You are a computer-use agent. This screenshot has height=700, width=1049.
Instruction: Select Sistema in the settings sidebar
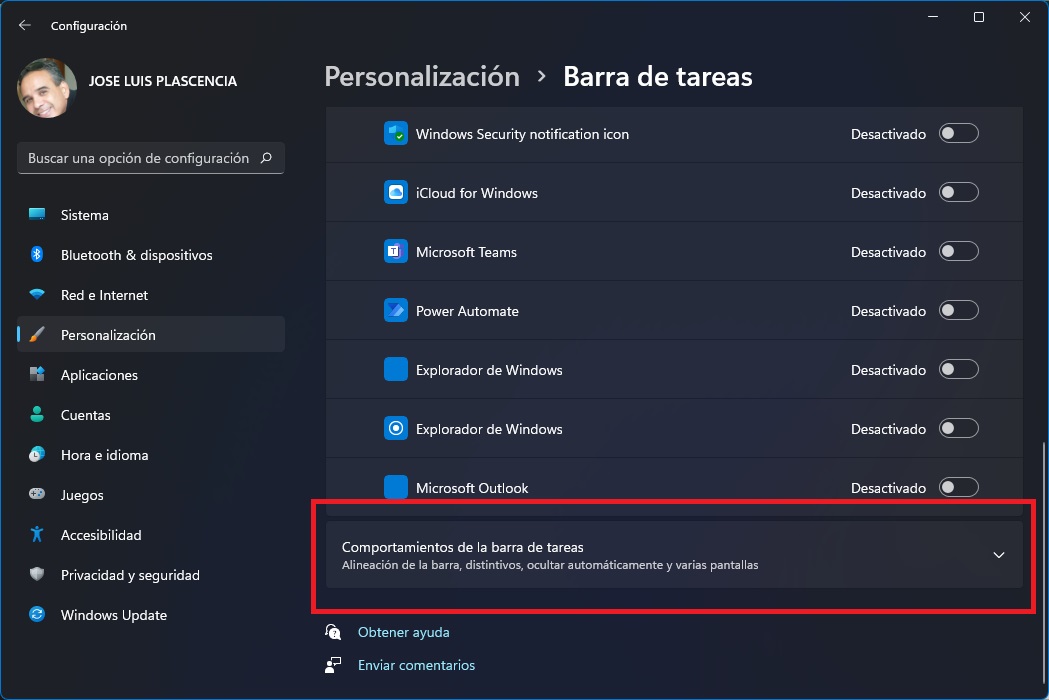coord(84,215)
